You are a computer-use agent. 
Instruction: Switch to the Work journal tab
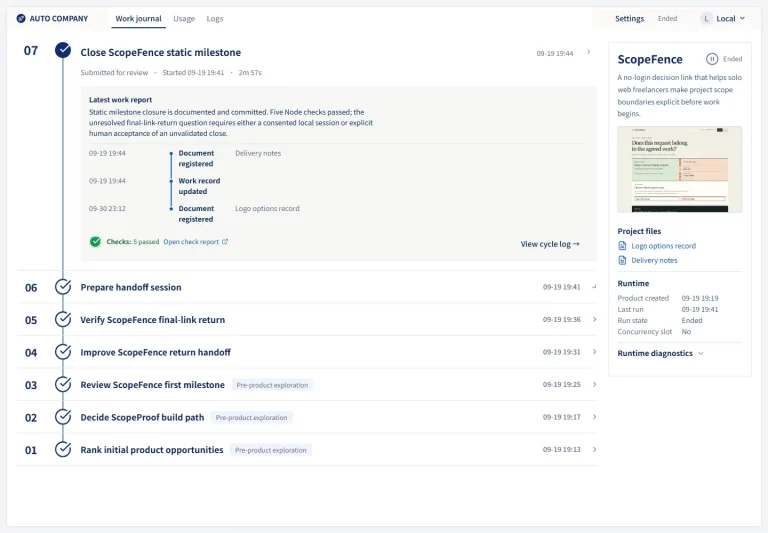(x=138, y=19)
